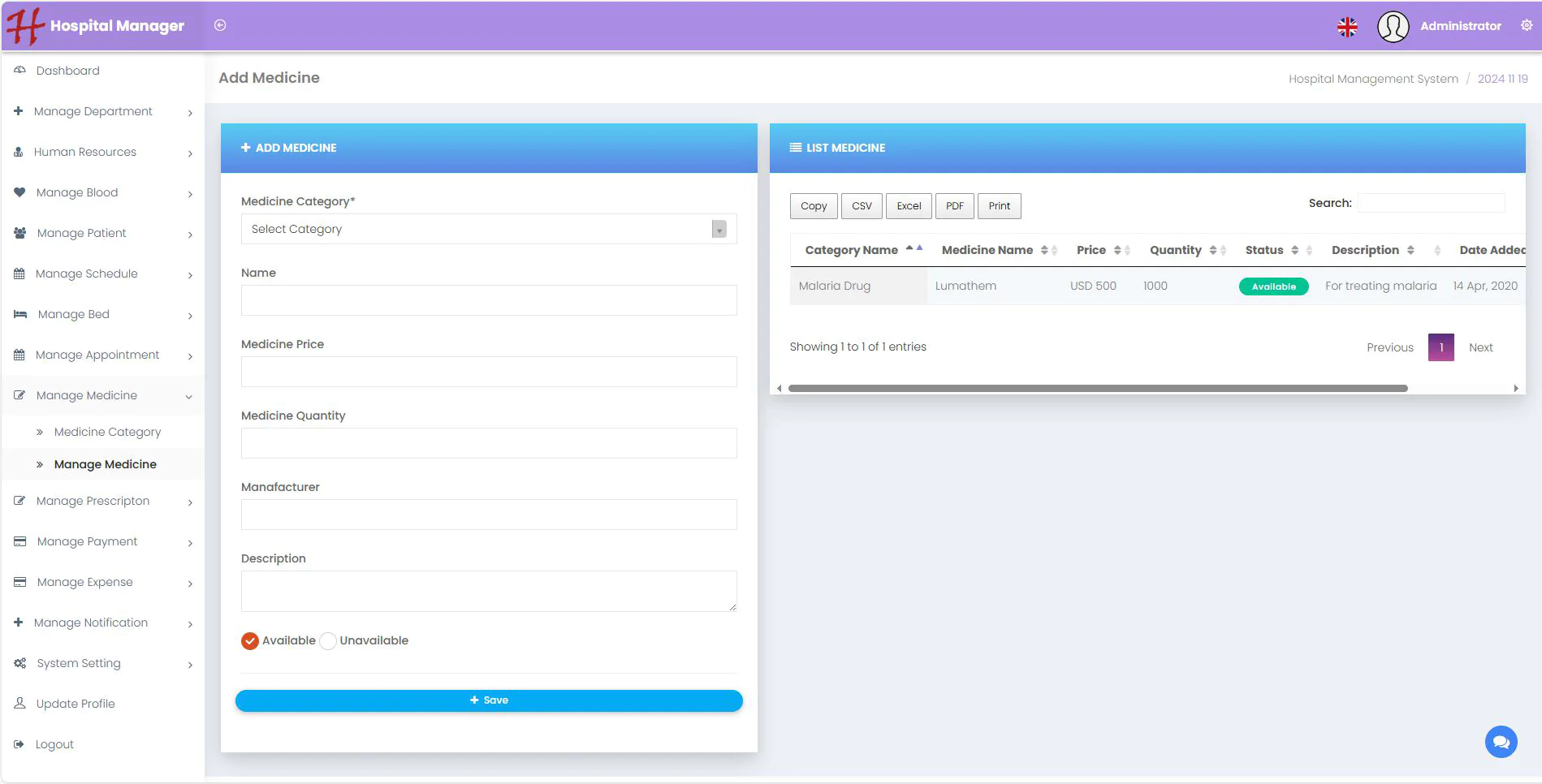The height and width of the screenshot is (784, 1542).
Task: Focus the medicine list Search field
Action: point(1431,203)
